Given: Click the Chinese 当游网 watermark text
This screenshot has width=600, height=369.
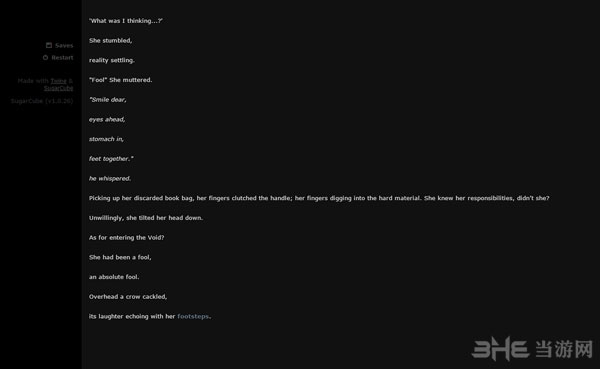Looking at the screenshot, I should pyautogui.click(x=563, y=349).
